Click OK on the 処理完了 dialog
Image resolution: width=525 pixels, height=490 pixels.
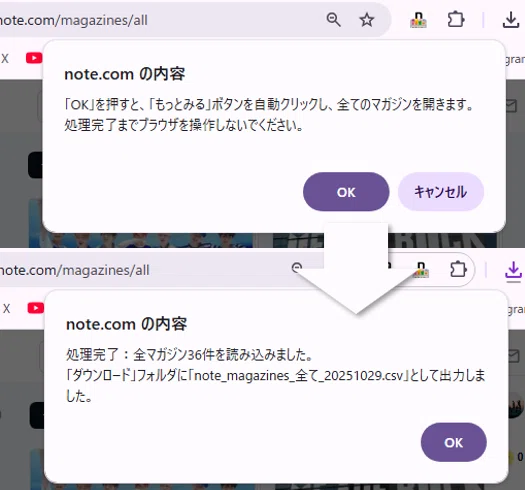coord(453,442)
